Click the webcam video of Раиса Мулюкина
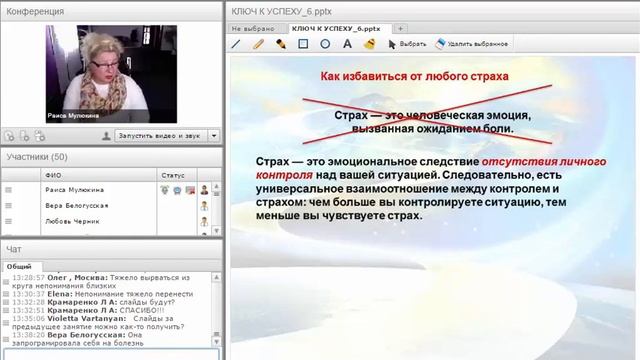 point(111,74)
